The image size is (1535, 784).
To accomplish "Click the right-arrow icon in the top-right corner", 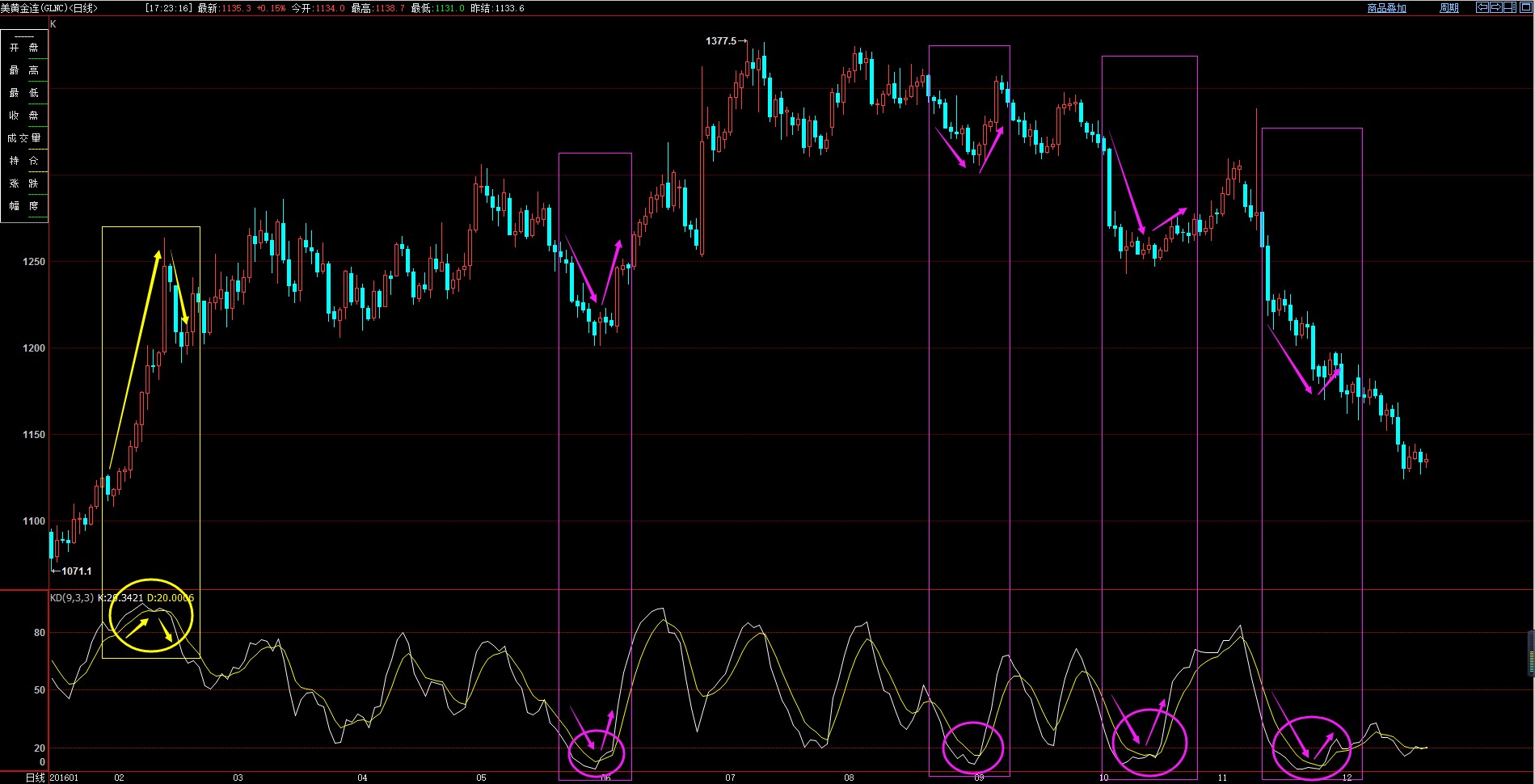I will pos(1496,7).
